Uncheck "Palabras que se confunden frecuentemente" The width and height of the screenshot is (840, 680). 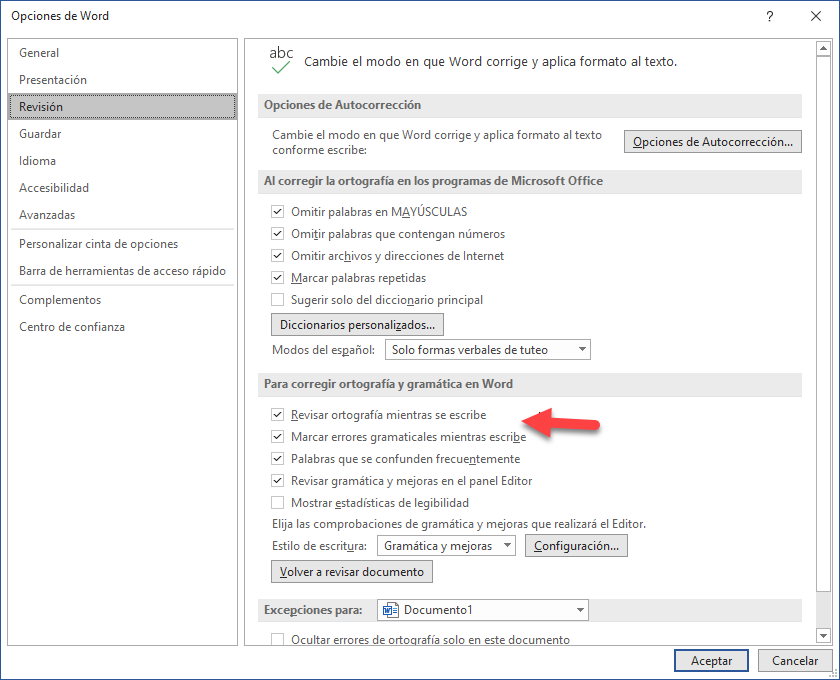pos(277,458)
